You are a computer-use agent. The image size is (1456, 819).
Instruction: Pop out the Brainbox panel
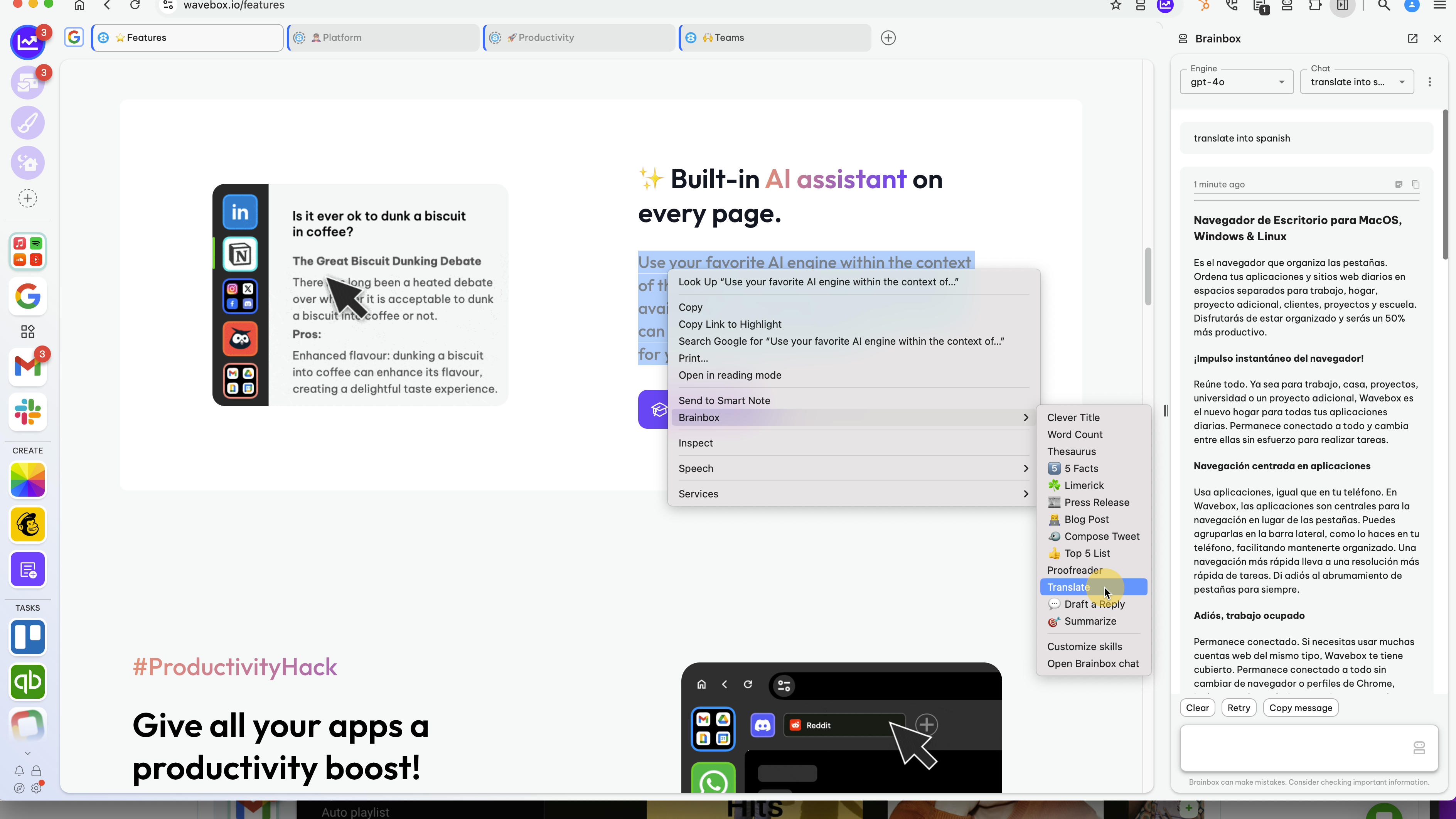pyautogui.click(x=1412, y=39)
